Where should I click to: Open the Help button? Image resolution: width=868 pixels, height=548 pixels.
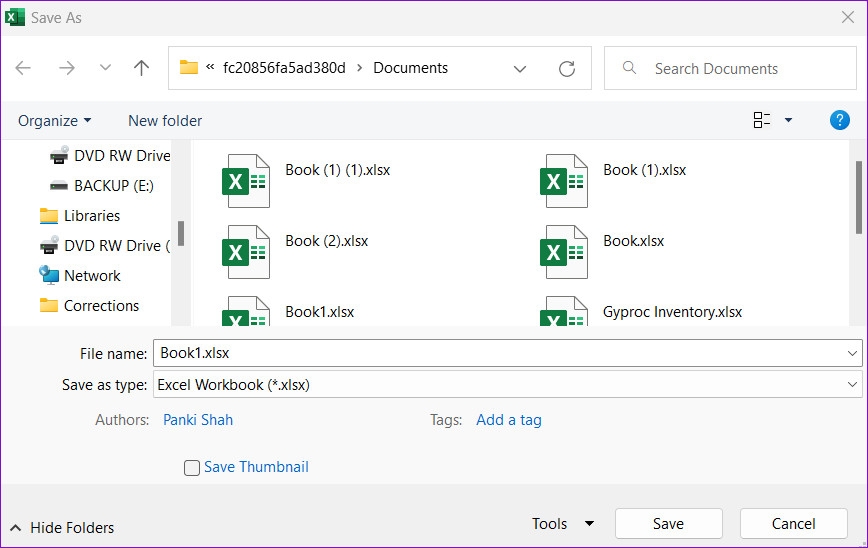[839, 120]
